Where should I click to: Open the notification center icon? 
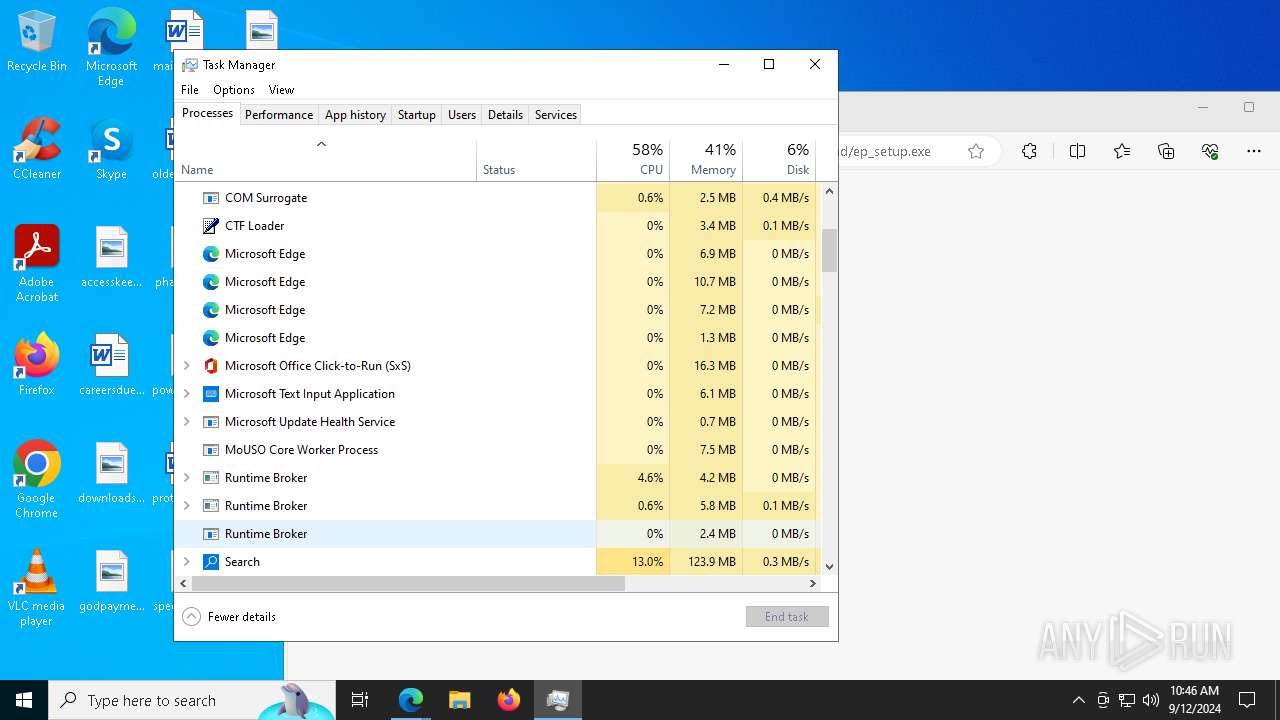(x=1247, y=700)
